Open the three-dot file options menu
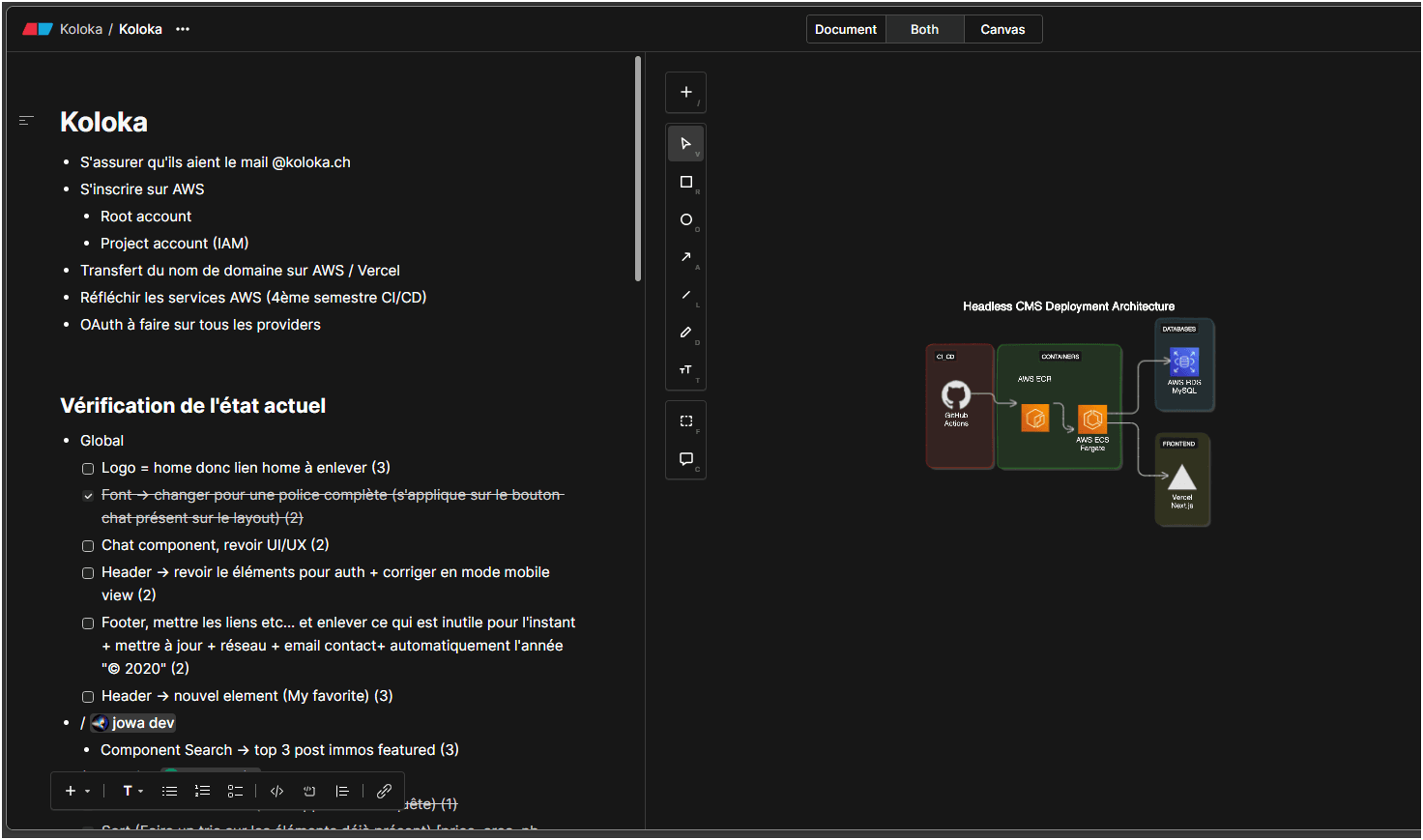This screenshot has height=840, width=1423. pyautogui.click(x=183, y=29)
